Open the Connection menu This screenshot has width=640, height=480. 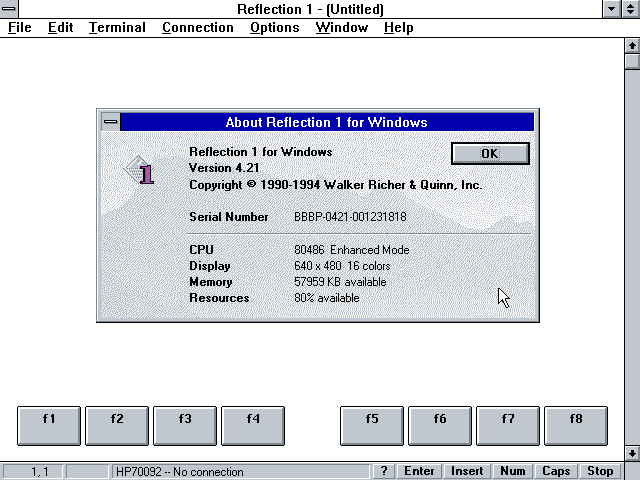[198, 27]
